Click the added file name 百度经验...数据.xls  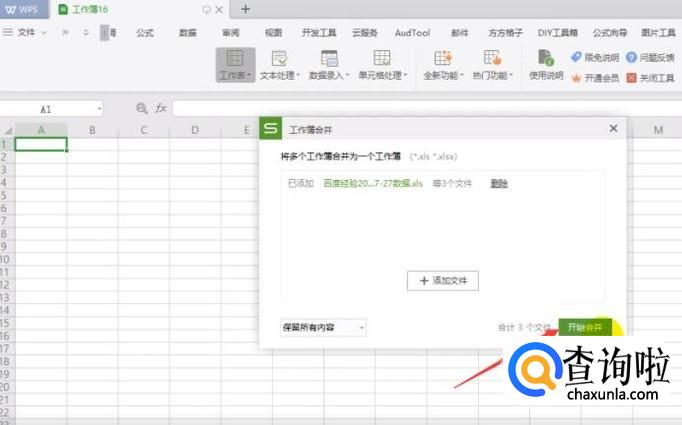(373, 184)
